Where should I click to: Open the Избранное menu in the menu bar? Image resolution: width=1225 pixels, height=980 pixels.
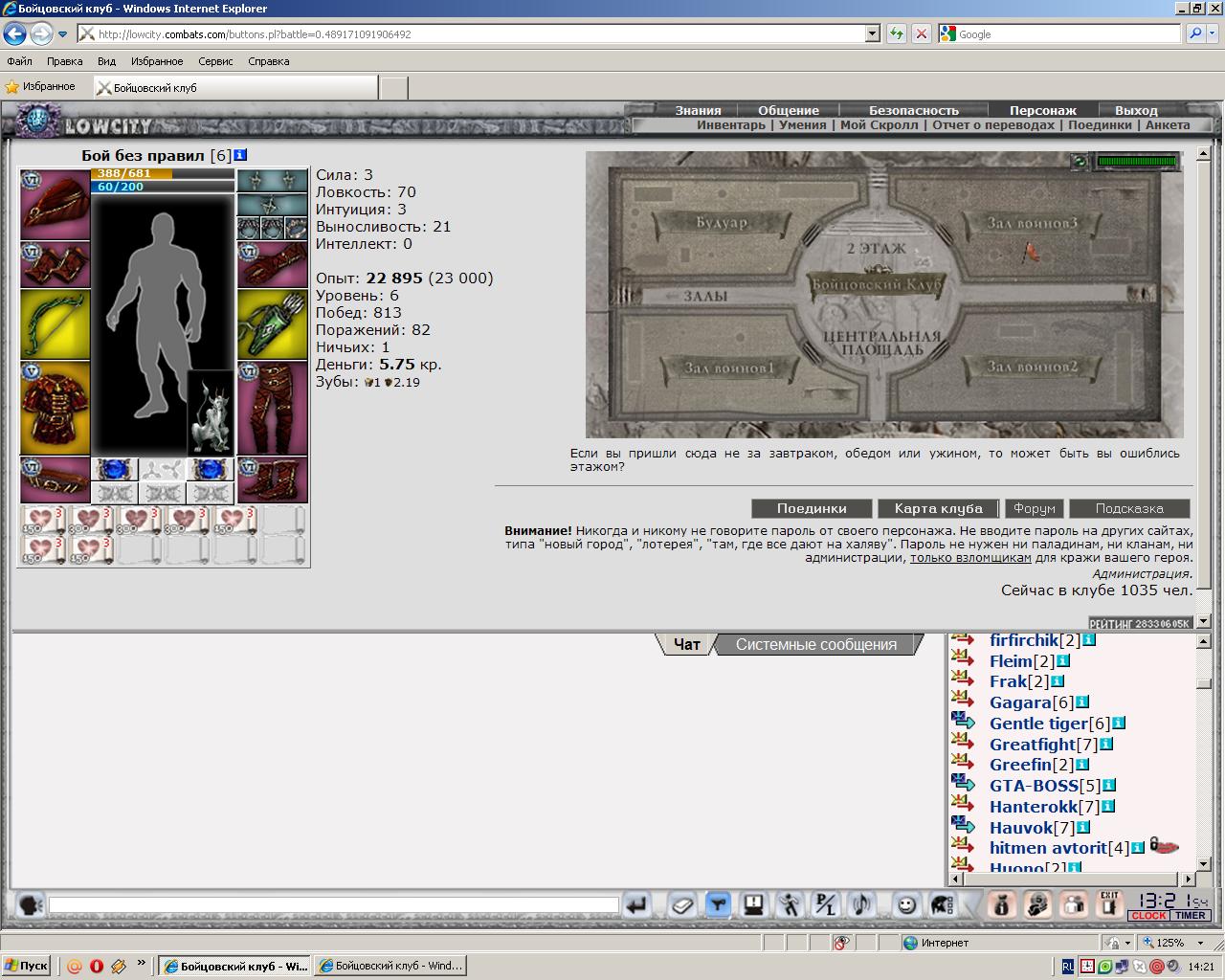[157, 61]
